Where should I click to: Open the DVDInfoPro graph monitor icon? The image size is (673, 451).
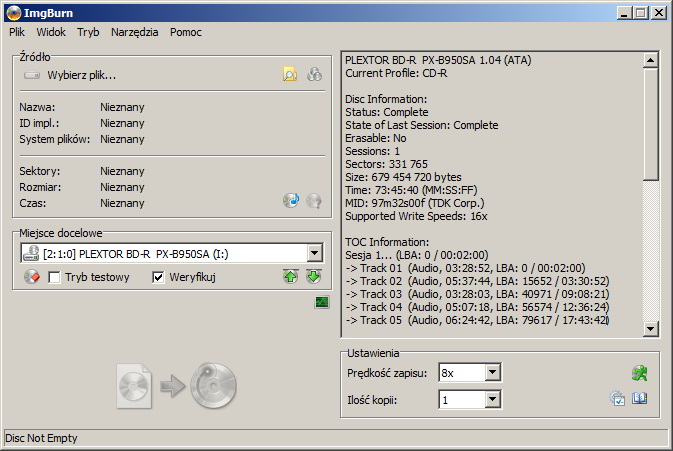pos(321,302)
